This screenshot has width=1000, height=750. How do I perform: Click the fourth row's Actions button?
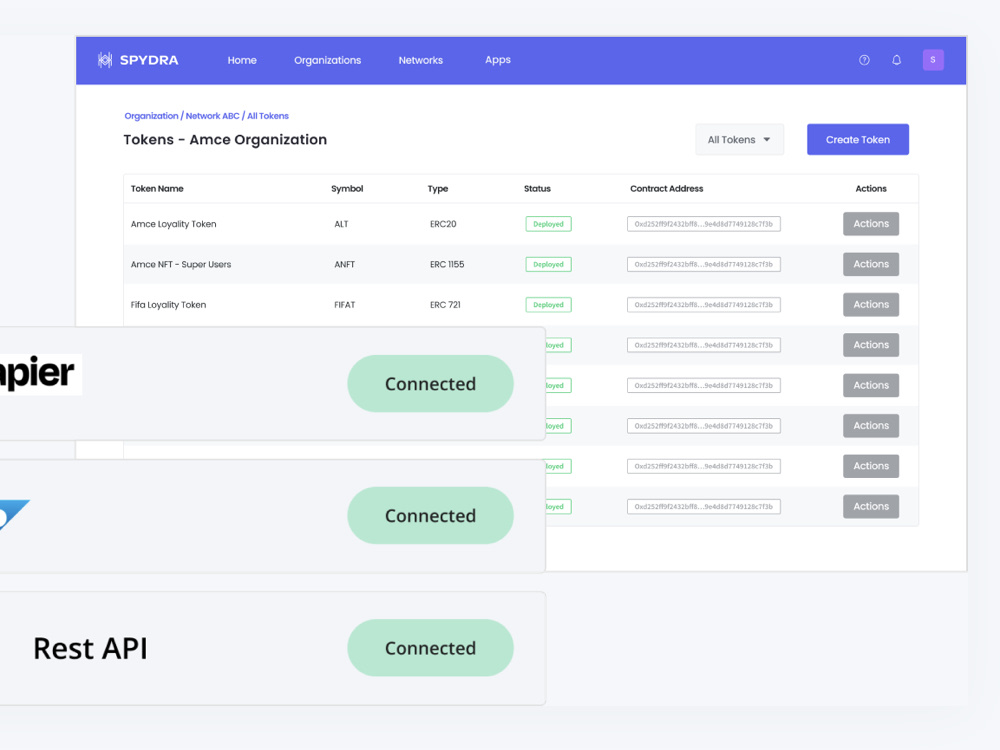[871, 345]
